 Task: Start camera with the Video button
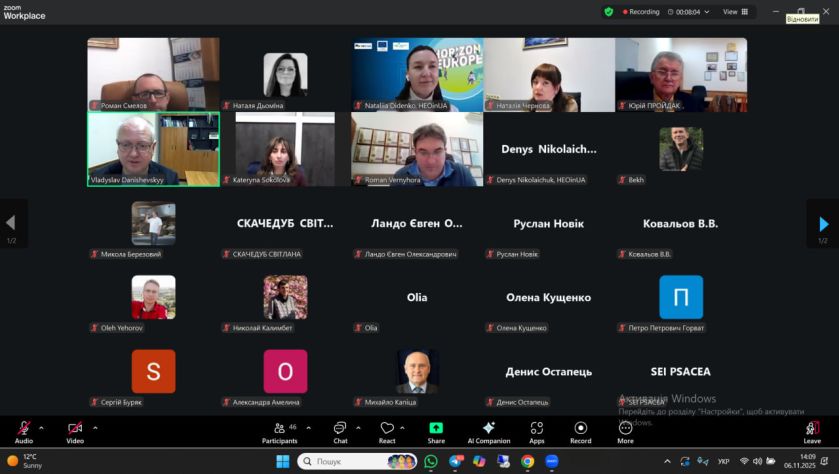pyautogui.click(x=75, y=432)
